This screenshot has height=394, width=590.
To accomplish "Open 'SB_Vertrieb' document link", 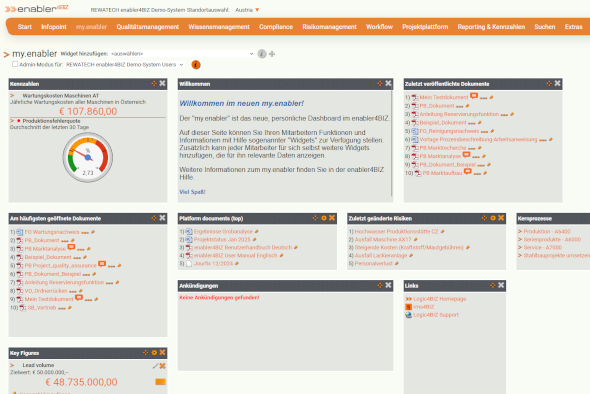I will pyautogui.click(x=42, y=308).
